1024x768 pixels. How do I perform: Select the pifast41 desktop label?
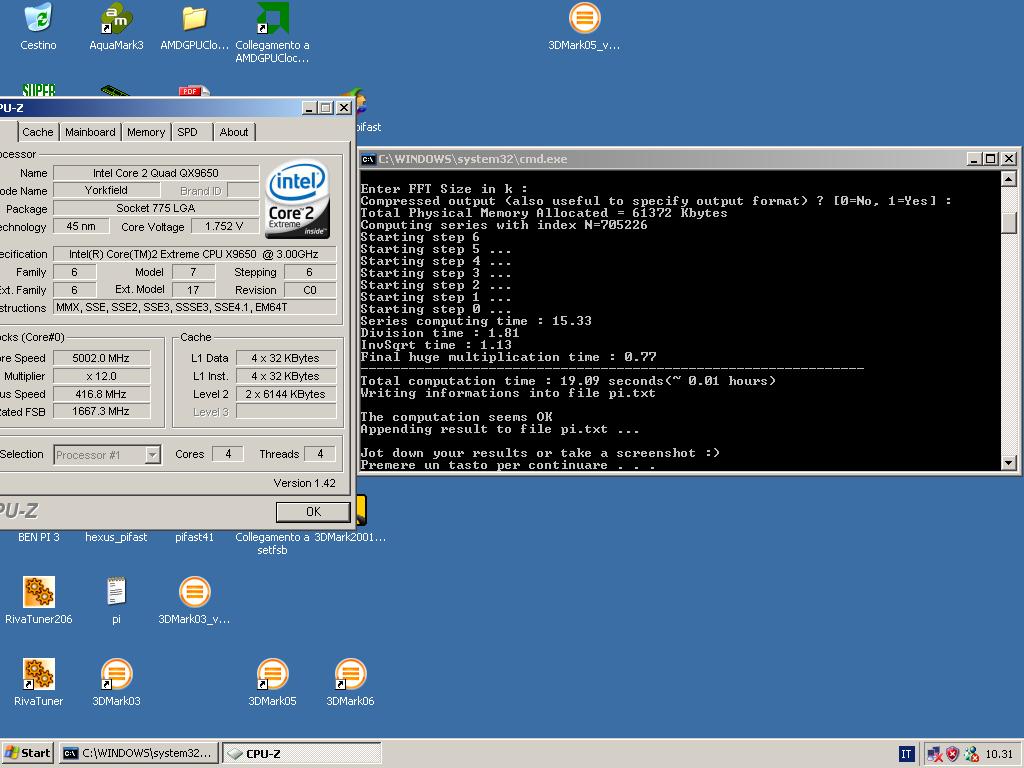tap(194, 537)
